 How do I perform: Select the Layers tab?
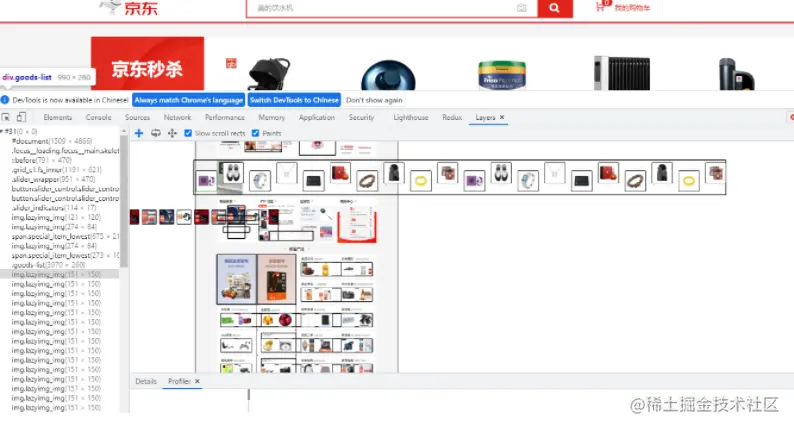(x=485, y=117)
